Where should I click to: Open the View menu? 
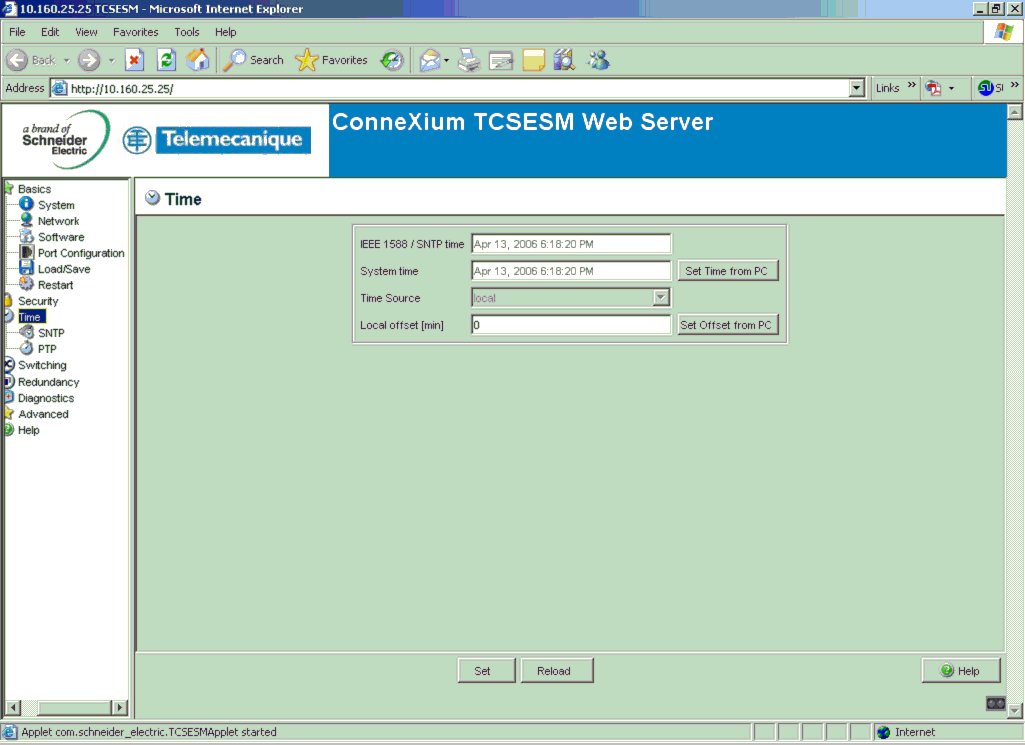pyautogui.click(x=86, y=32)
